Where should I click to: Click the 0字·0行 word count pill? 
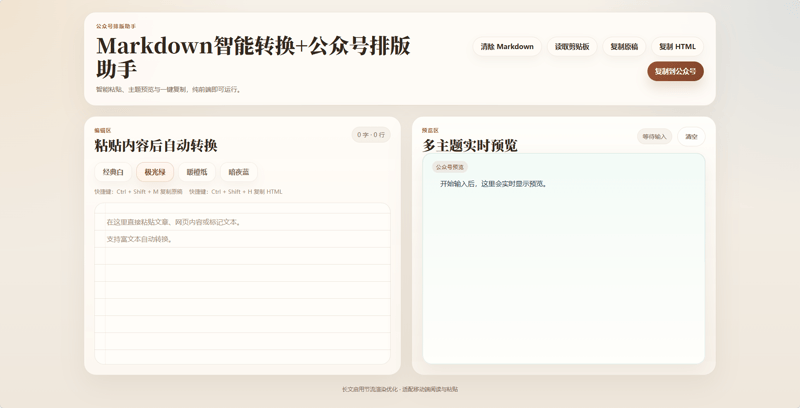click(x=371, y=135)
